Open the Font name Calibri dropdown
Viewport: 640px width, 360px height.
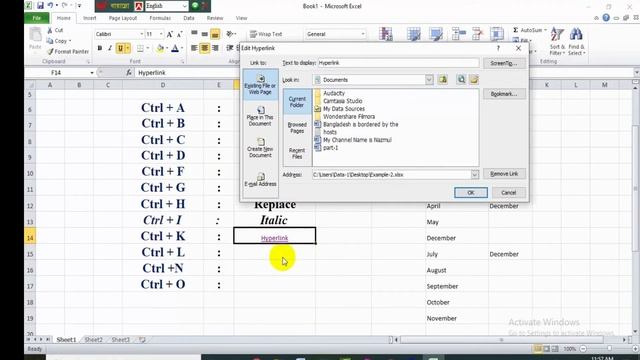(x=142, y=34)
